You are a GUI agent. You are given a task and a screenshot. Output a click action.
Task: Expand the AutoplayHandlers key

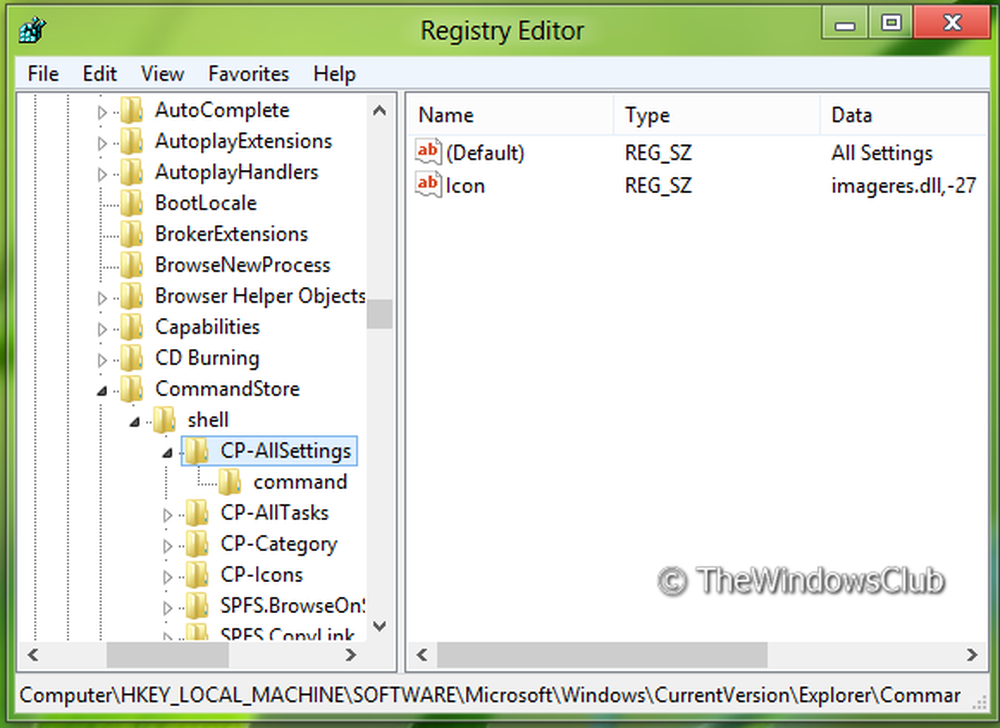pyautogui.click(x=102, y=174)
